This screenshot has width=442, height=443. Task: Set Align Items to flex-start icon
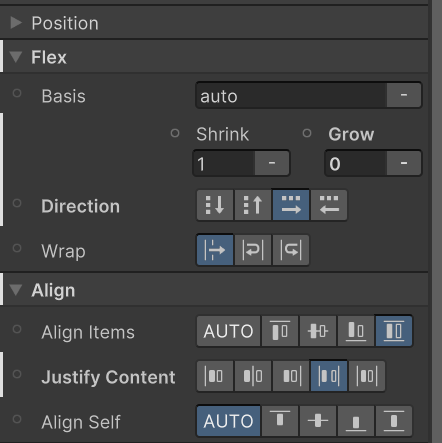[280, 331]
